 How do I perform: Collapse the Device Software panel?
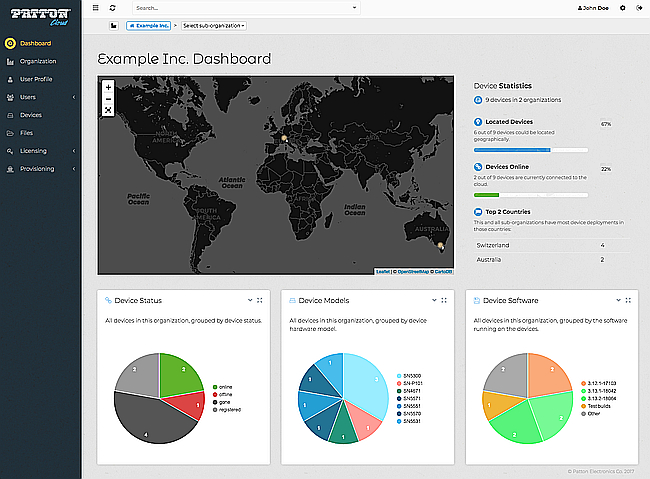pyautogui.click(x=618, y=300)
